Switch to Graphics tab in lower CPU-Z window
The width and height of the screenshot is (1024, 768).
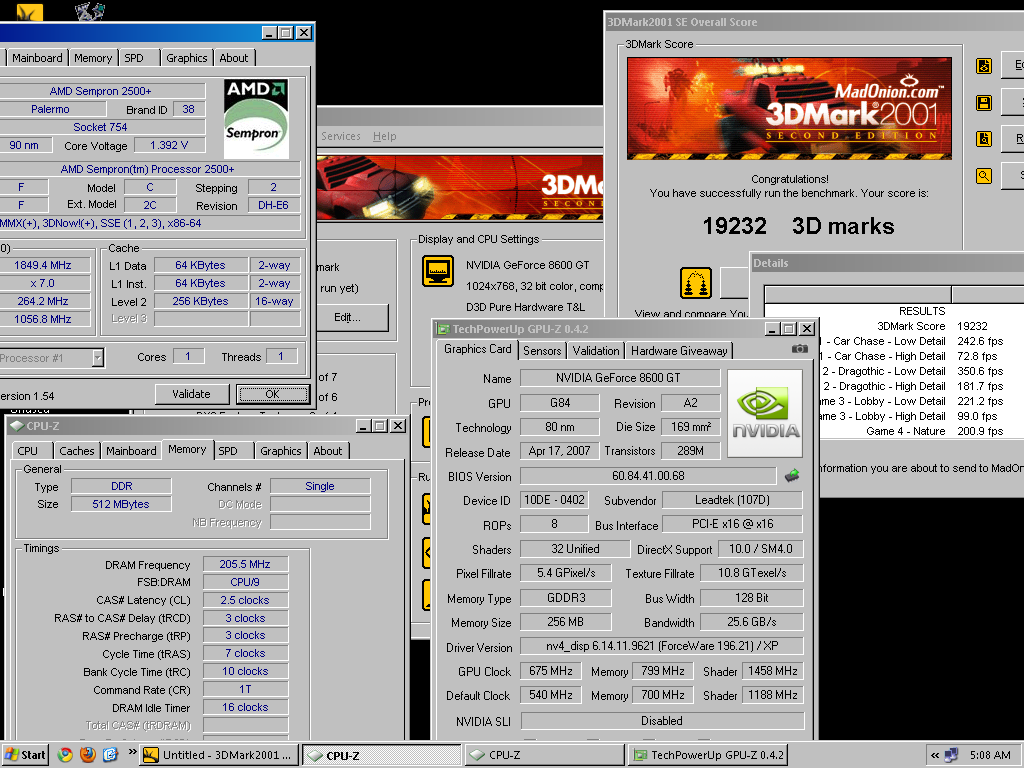pos(280,451)
